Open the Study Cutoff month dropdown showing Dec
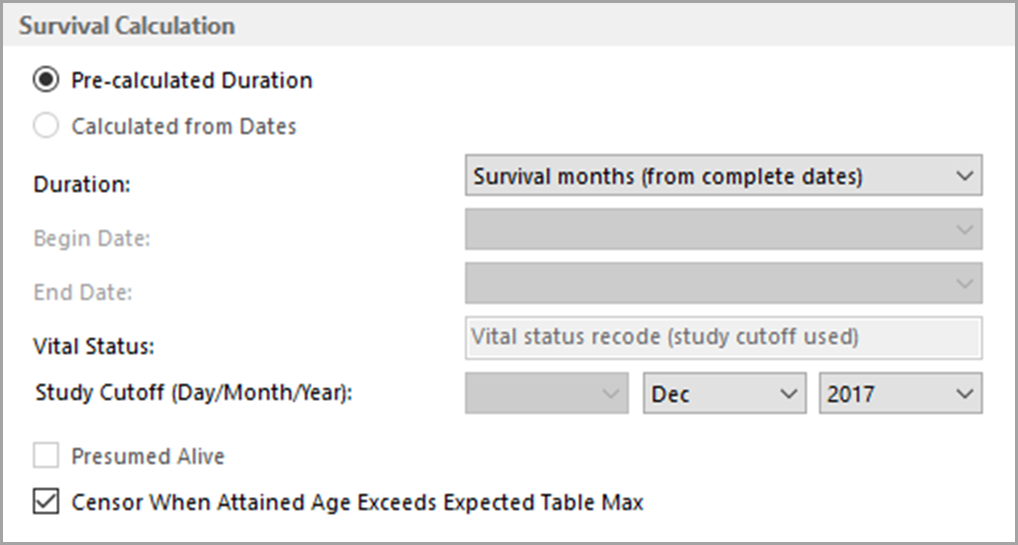This screenshot has height=545, width=1018. pyautogui.click(x=723, y=394)
